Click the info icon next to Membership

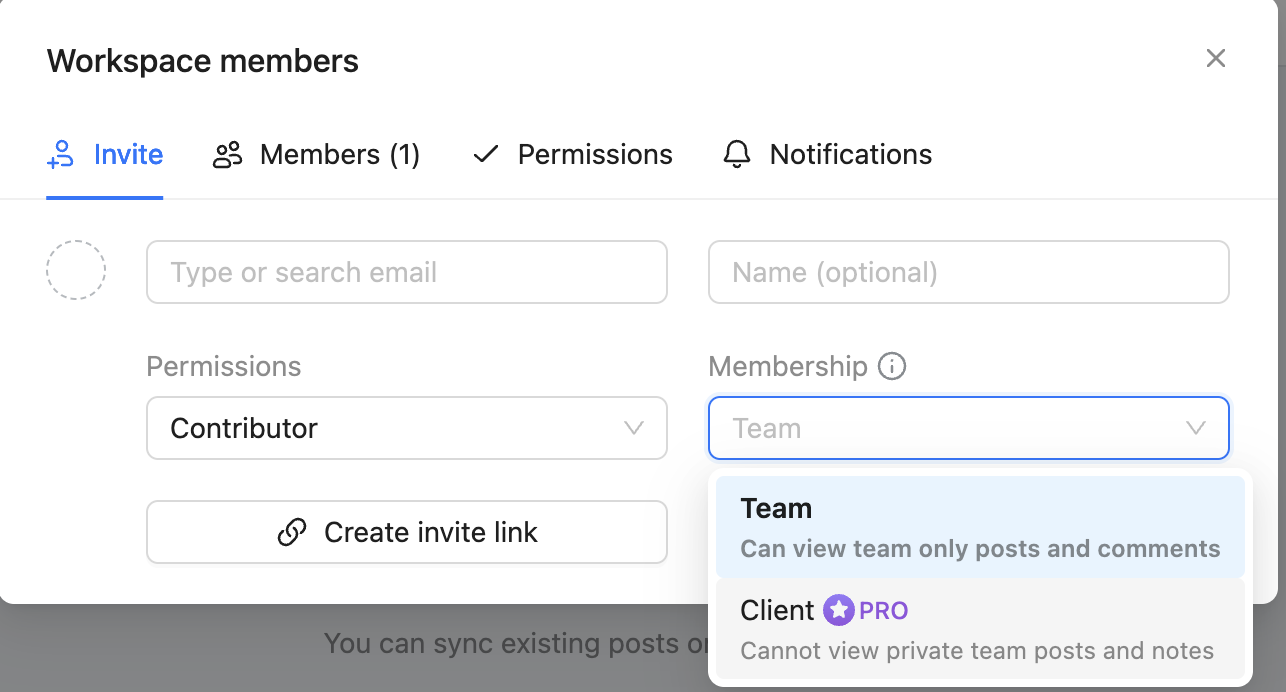[x=891, y=367]
